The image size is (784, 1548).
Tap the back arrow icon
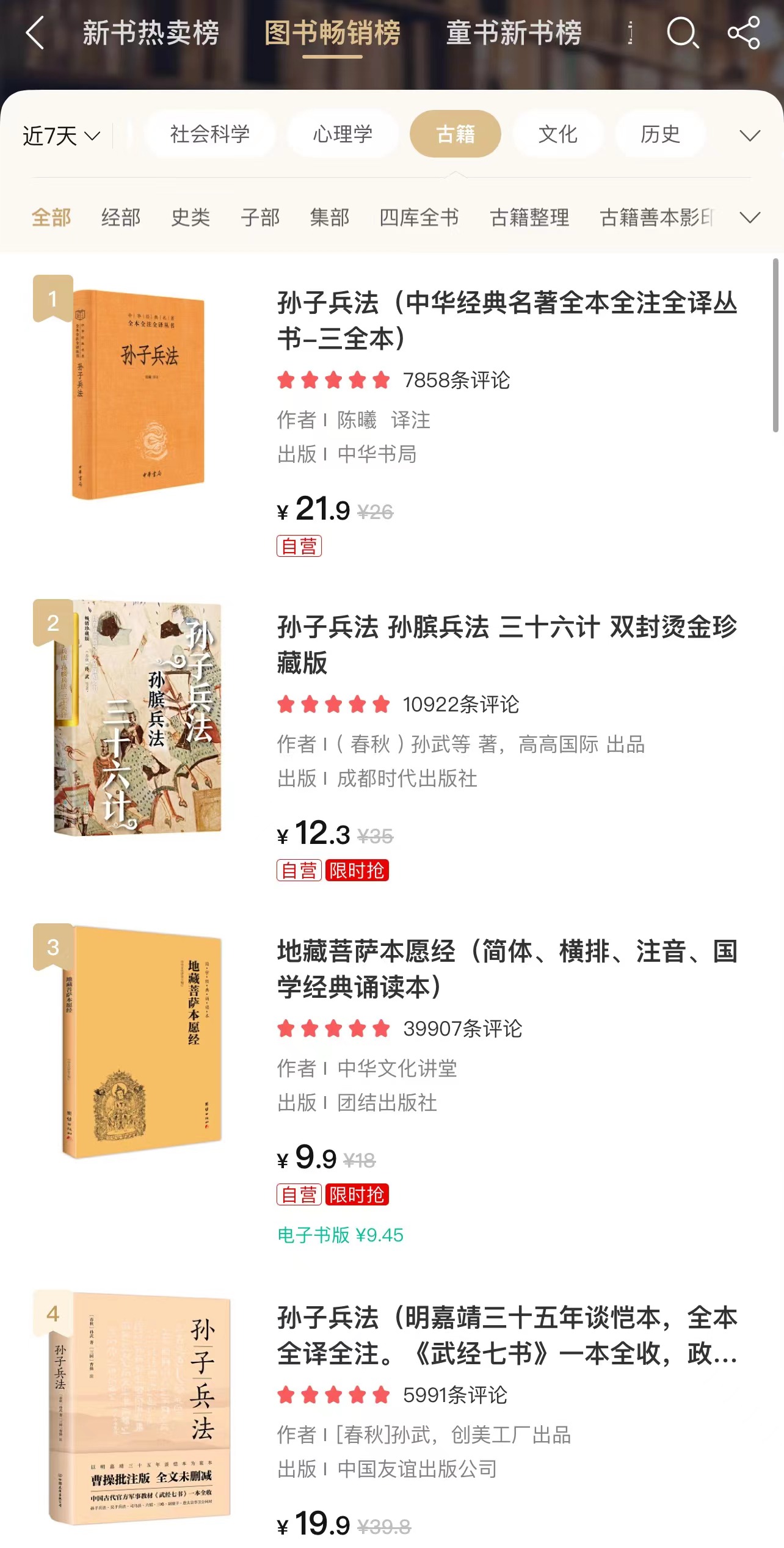(x=35, y=32)
